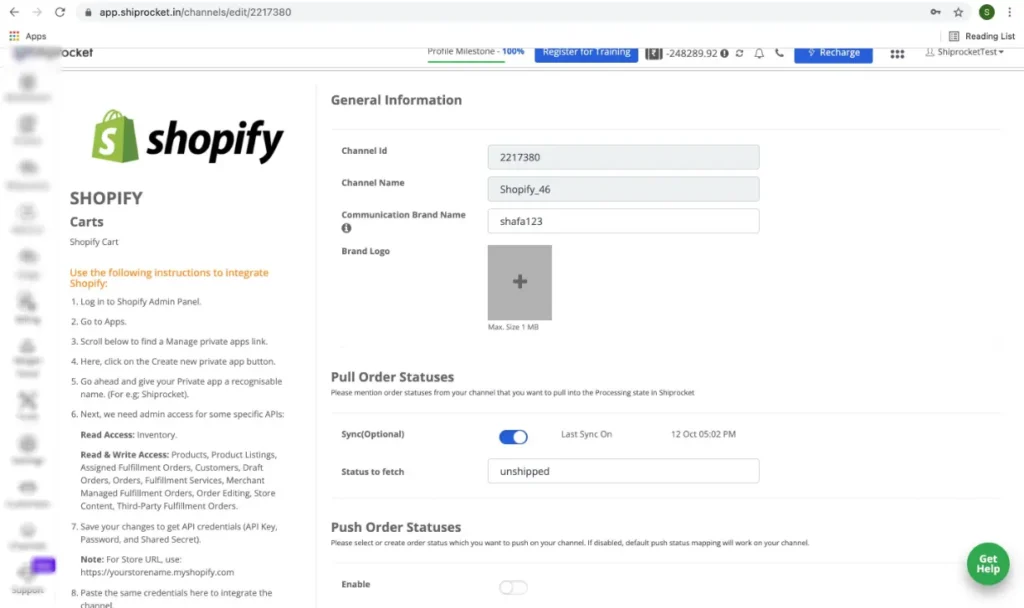This screenshot has height=608, width=1024.
Task: Enable the Push Order Statuses toggle
Action: [x=513, y=587]
